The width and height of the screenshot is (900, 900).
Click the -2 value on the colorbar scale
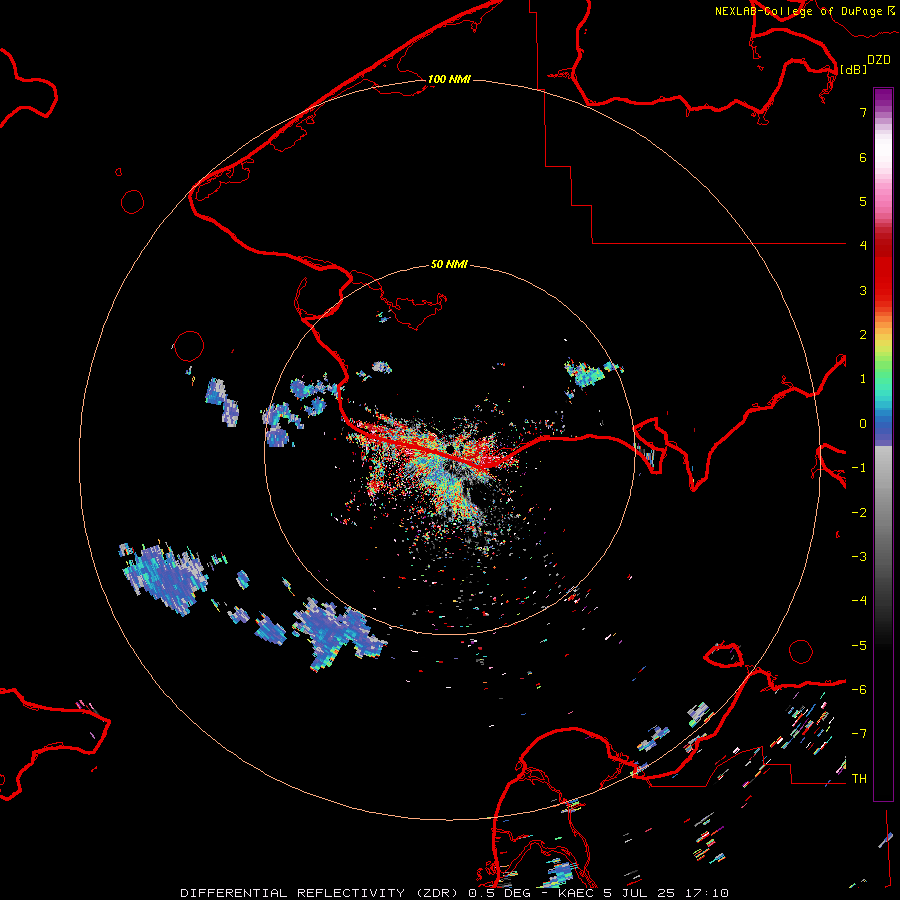coord(859,513)
